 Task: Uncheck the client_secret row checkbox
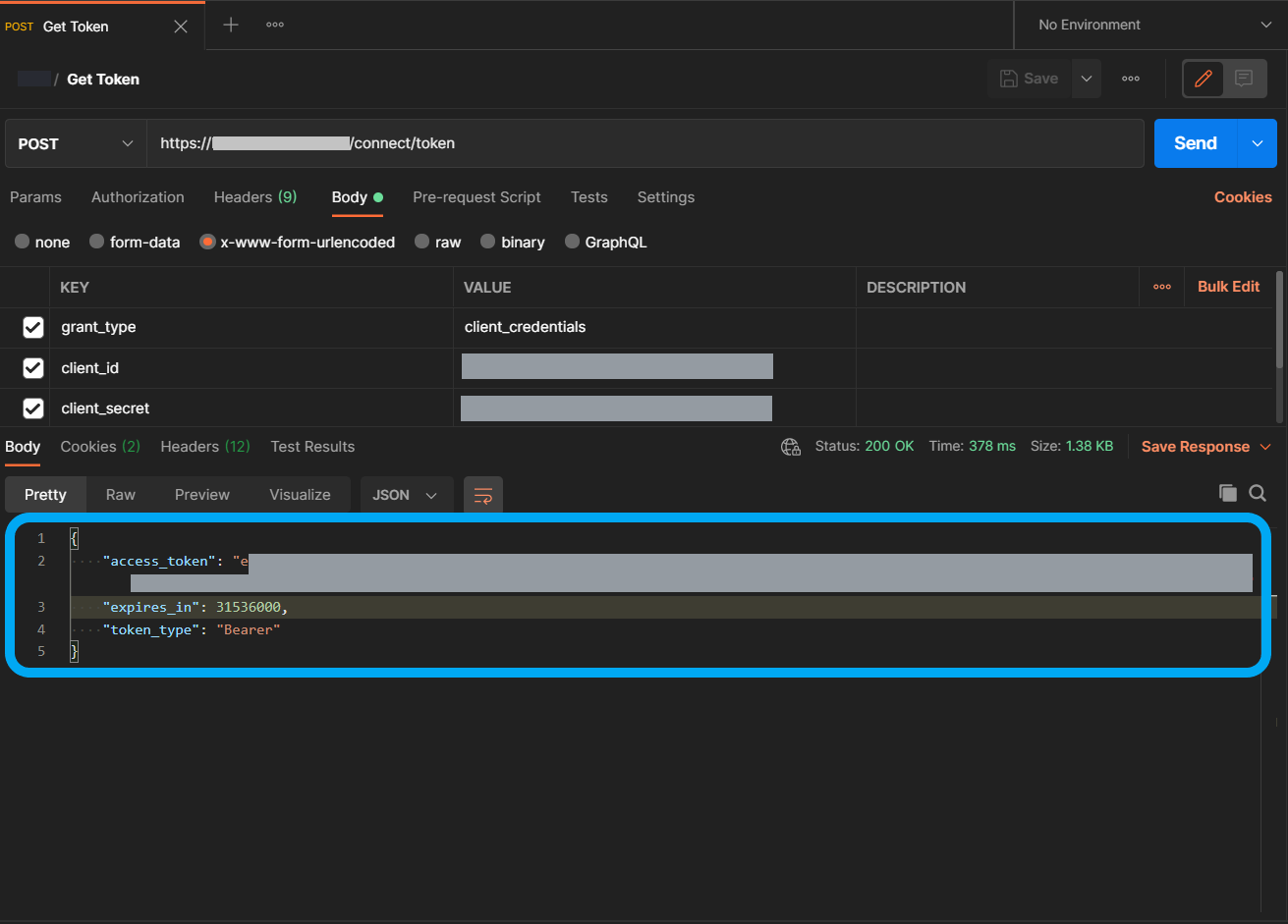[33, 408]
